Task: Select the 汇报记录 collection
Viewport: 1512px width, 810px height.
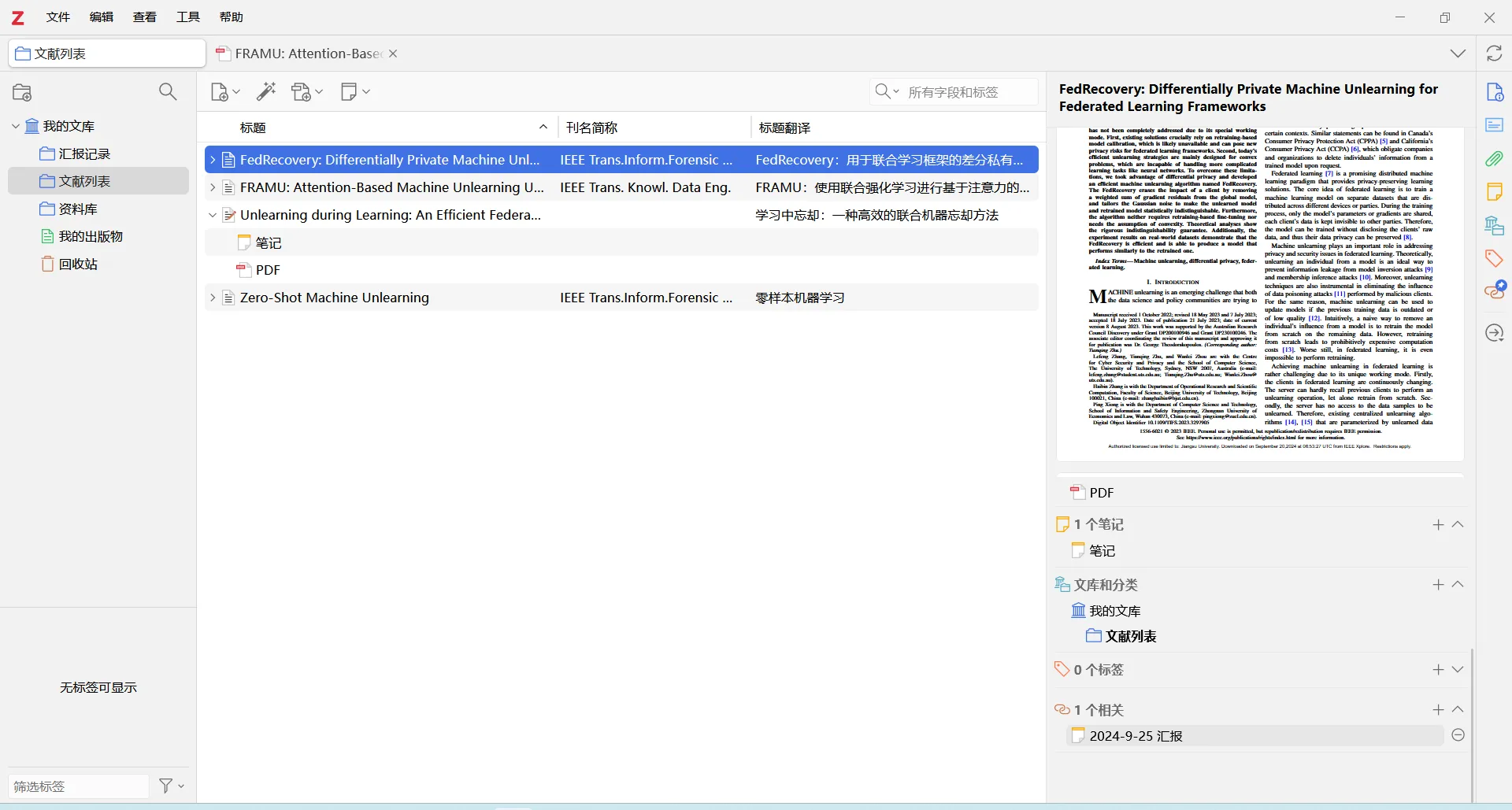Action: coord(84,153)
